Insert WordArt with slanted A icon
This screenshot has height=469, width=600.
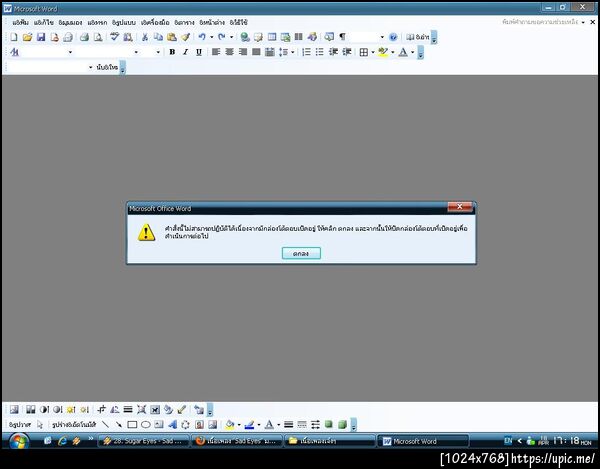click(x=173, y=424)
